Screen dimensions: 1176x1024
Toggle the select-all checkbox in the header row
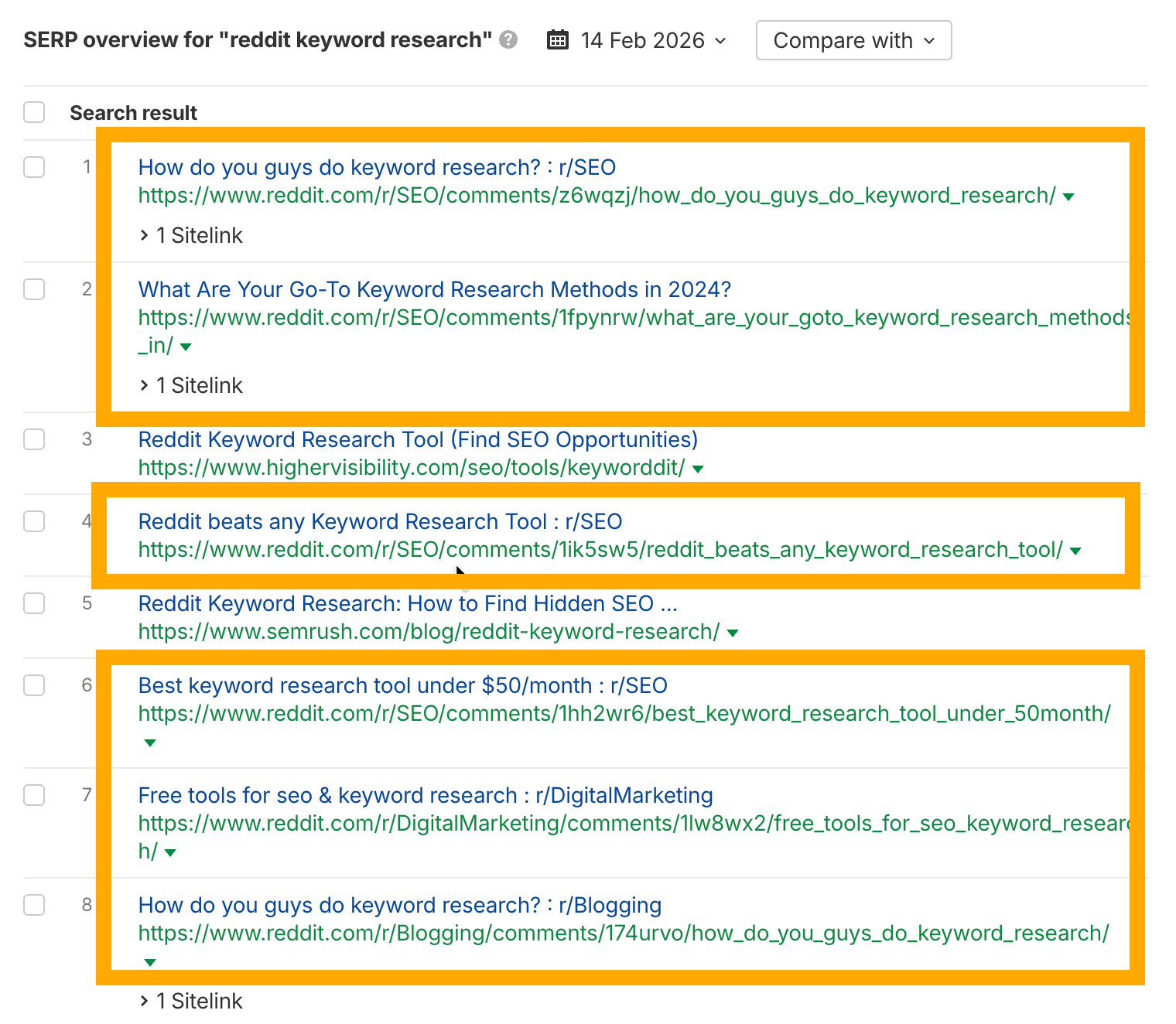[x=34, y=112]
